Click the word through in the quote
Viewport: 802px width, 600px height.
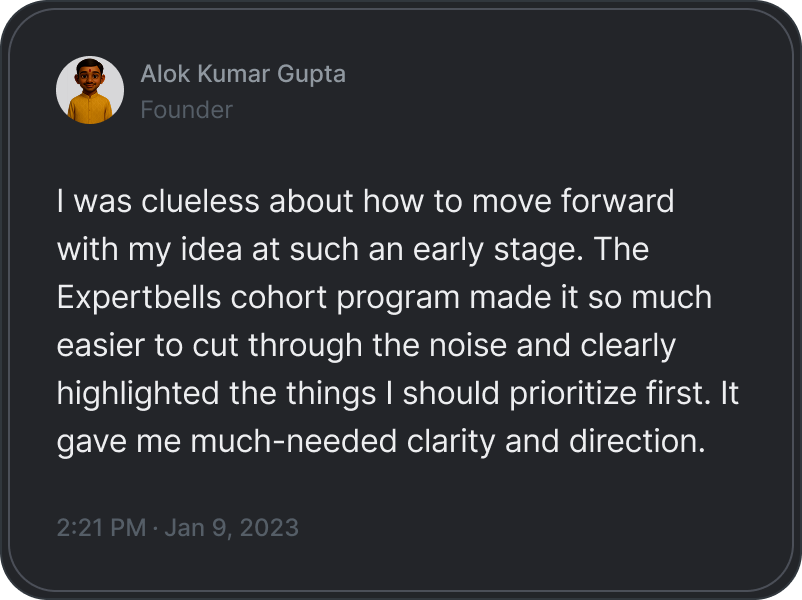click(305, 345)
